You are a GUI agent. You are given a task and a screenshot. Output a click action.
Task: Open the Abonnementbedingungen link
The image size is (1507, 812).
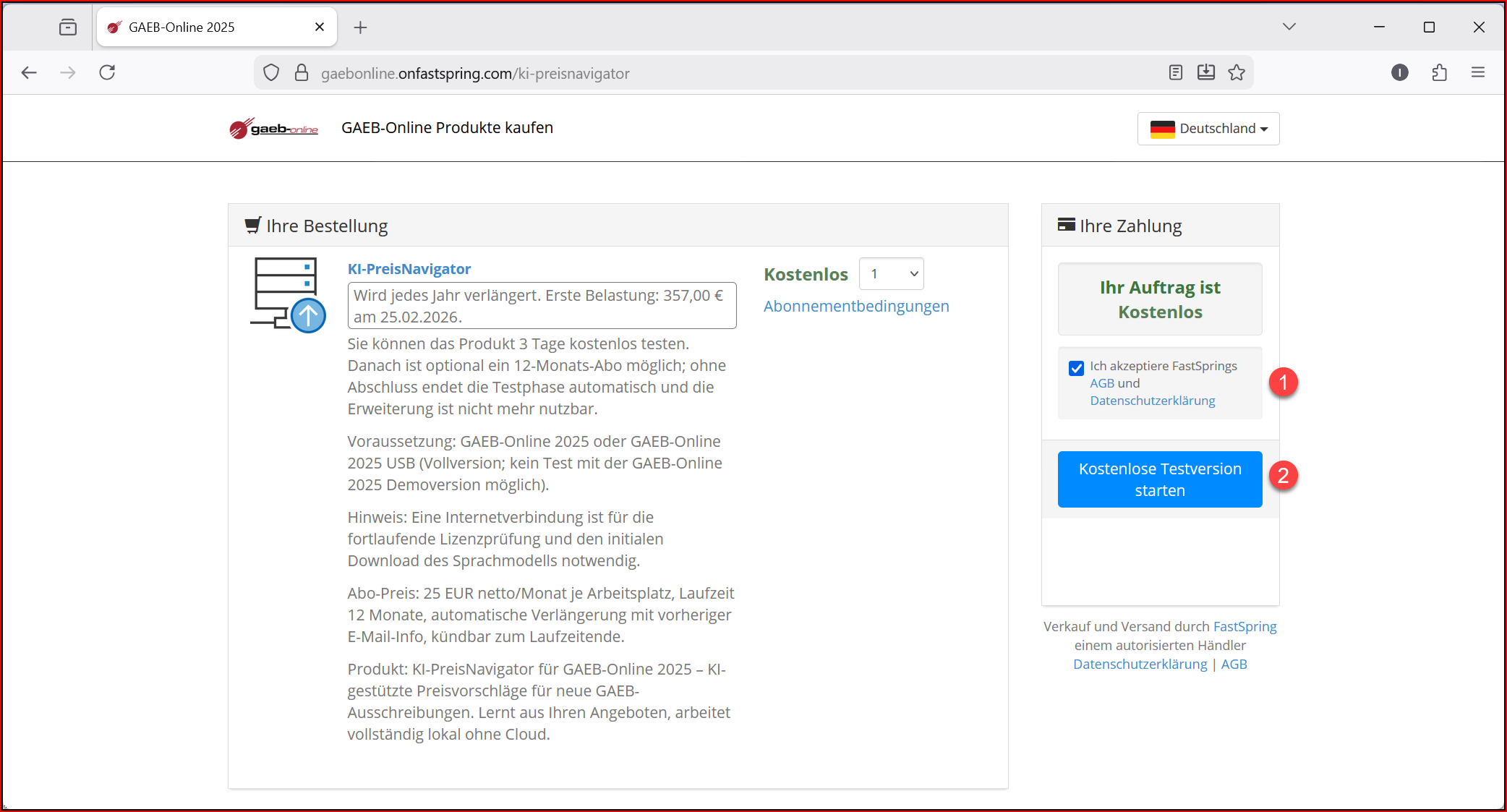tap(856, 307)
